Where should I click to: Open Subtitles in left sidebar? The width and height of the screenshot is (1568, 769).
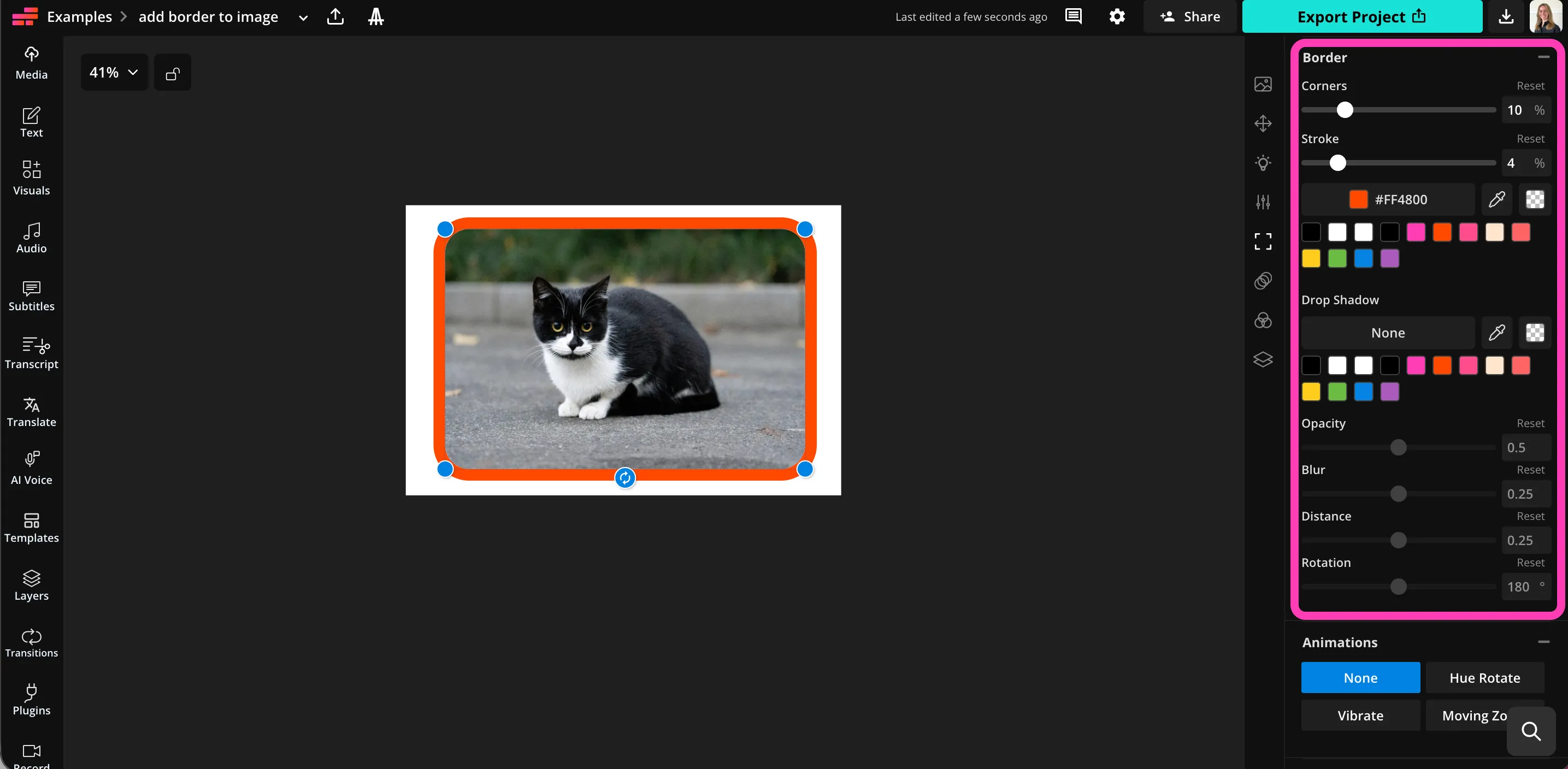pos(32,296)
